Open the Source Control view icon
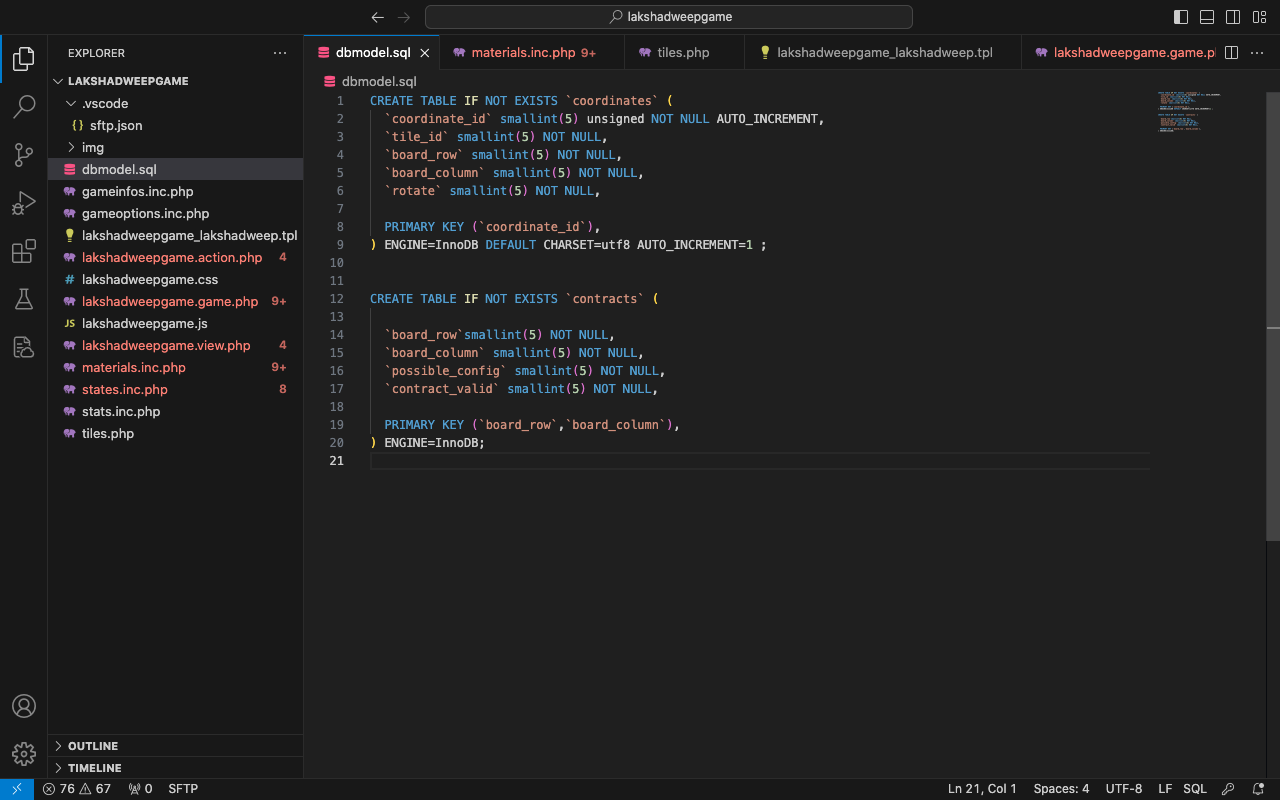The height and width of the screenshot is (800, 1280). pos(24,155)
